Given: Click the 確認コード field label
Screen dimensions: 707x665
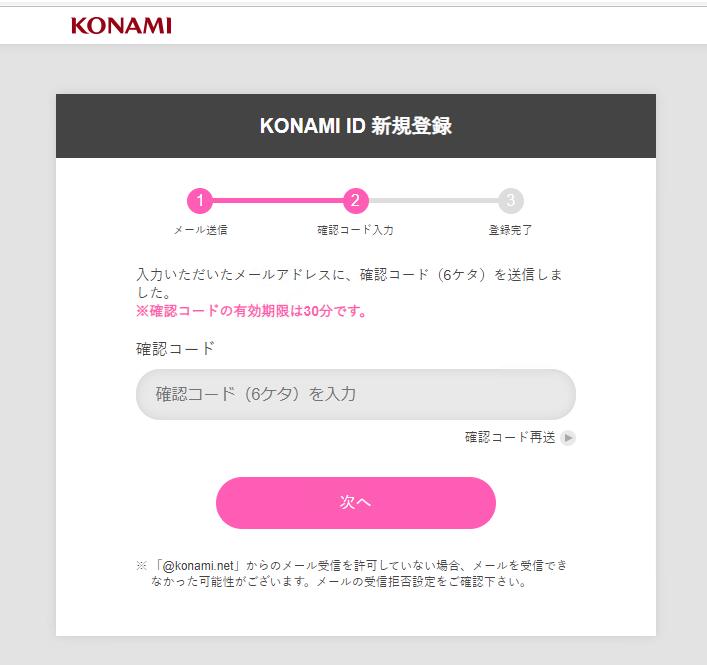Looking at the screenshot, I should pyautogui.click(x=176, y=349).
